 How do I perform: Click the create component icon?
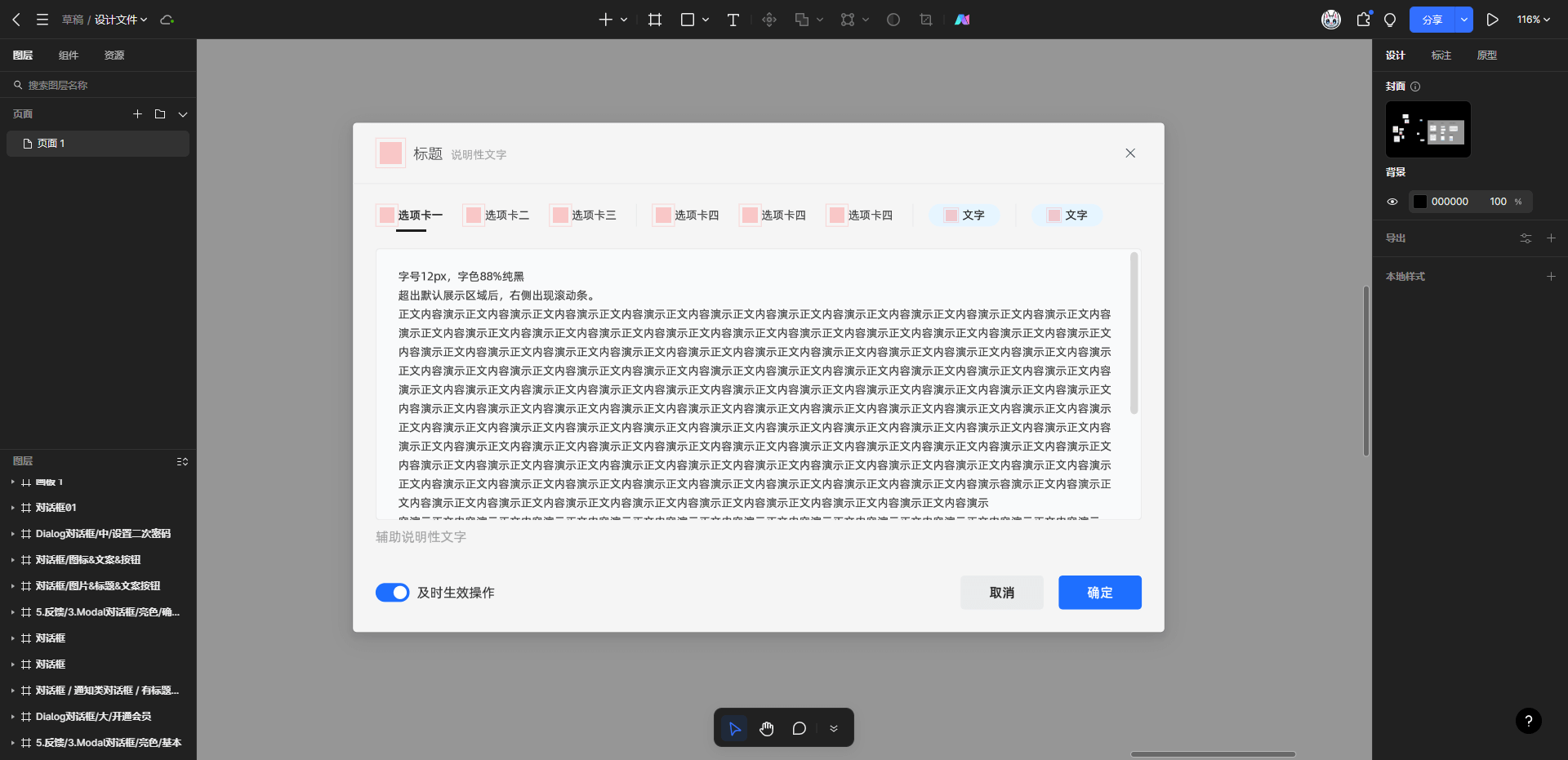(x=769, y=20)
